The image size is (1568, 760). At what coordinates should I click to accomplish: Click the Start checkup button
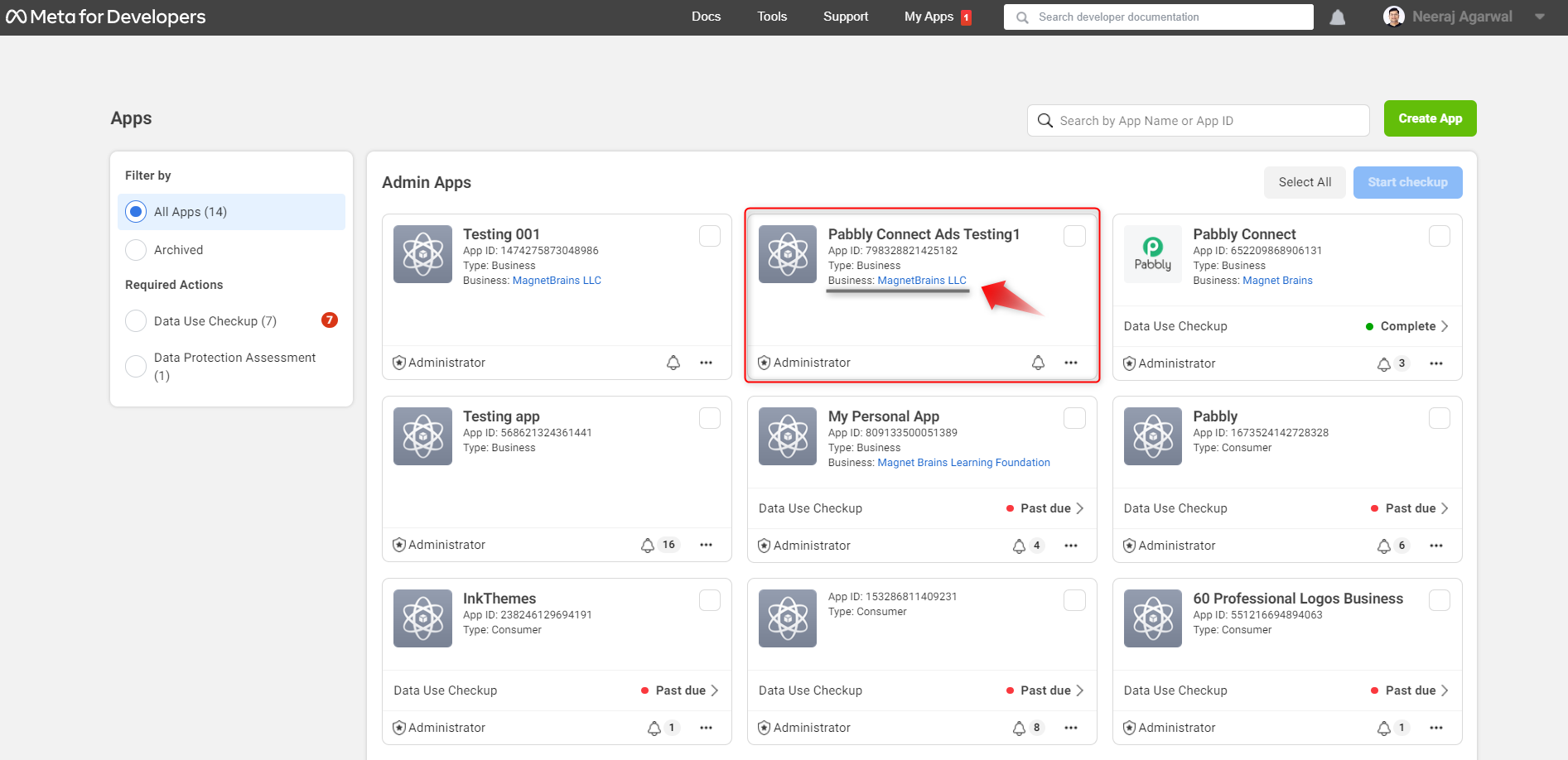(x=1407, y=182)
